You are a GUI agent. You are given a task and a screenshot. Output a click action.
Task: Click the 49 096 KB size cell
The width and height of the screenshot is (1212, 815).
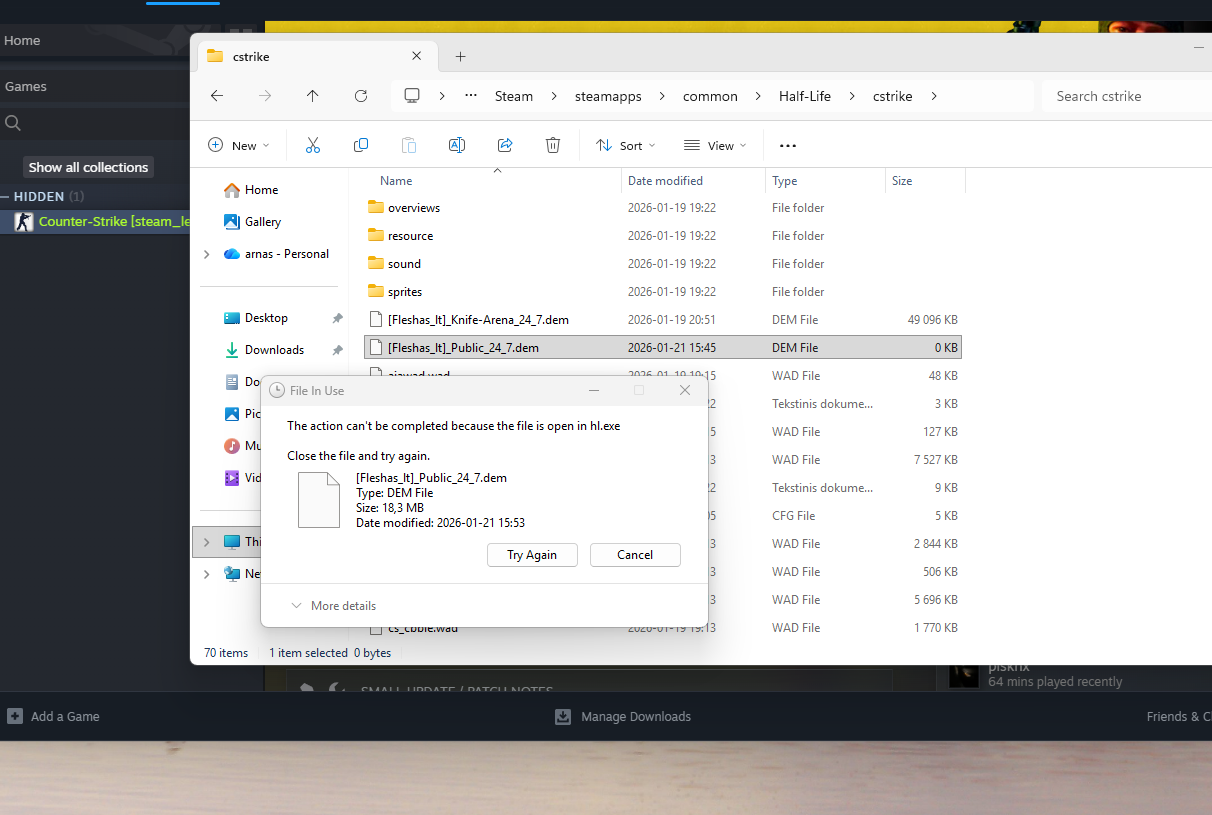pyautogui.click(x=932, y=320)
